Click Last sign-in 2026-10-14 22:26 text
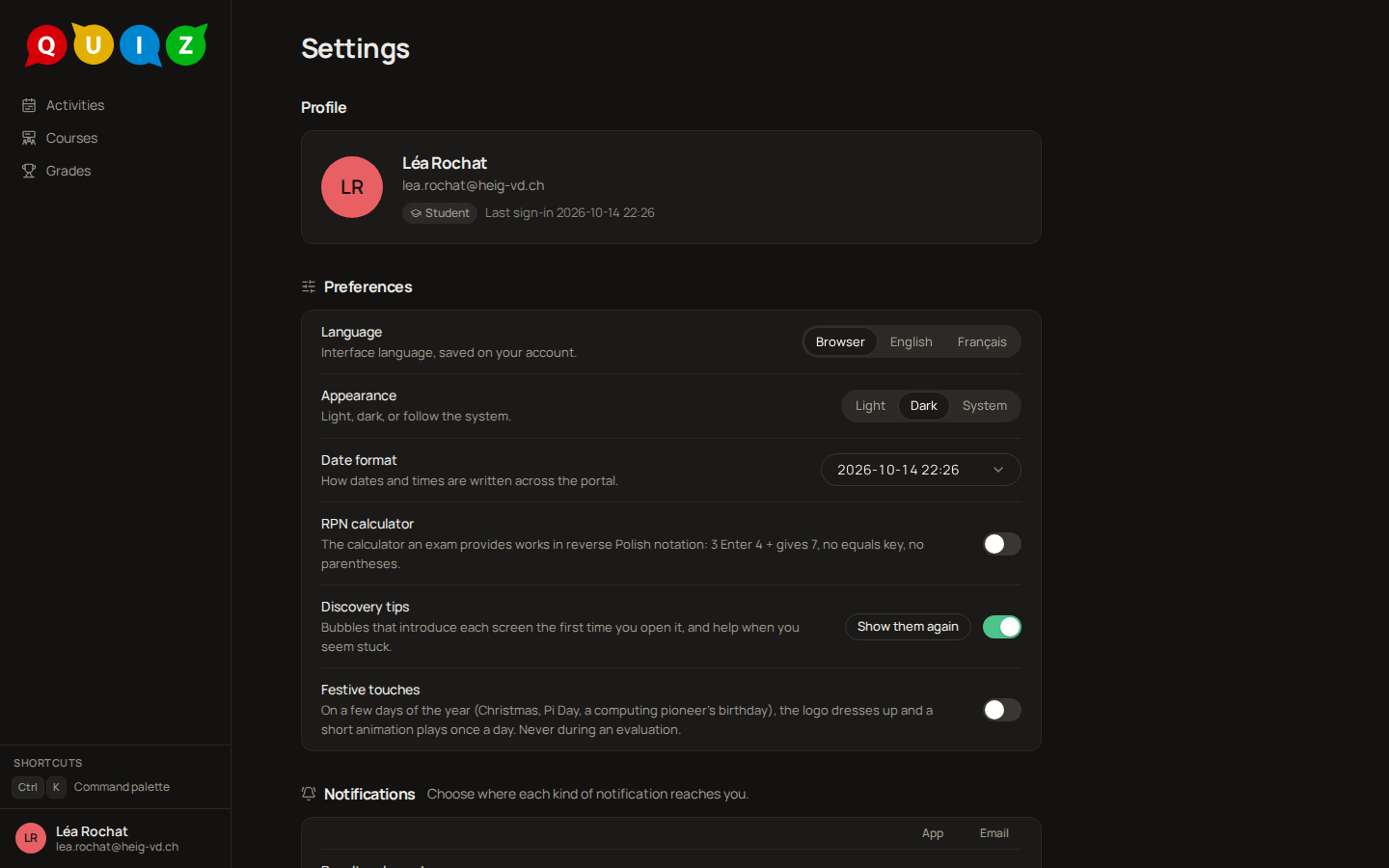 coord(569,213)
